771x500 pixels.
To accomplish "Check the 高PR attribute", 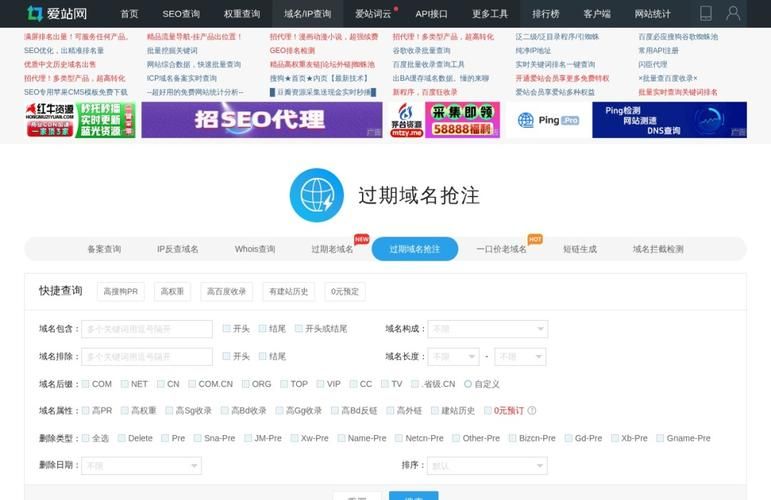I will tap(86, 411).
